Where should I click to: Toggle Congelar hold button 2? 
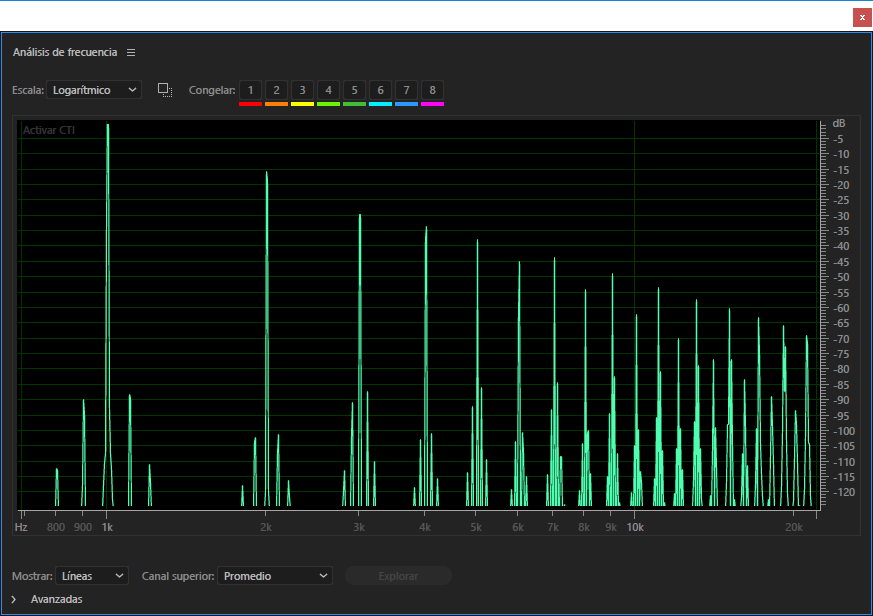pos(277,90)
